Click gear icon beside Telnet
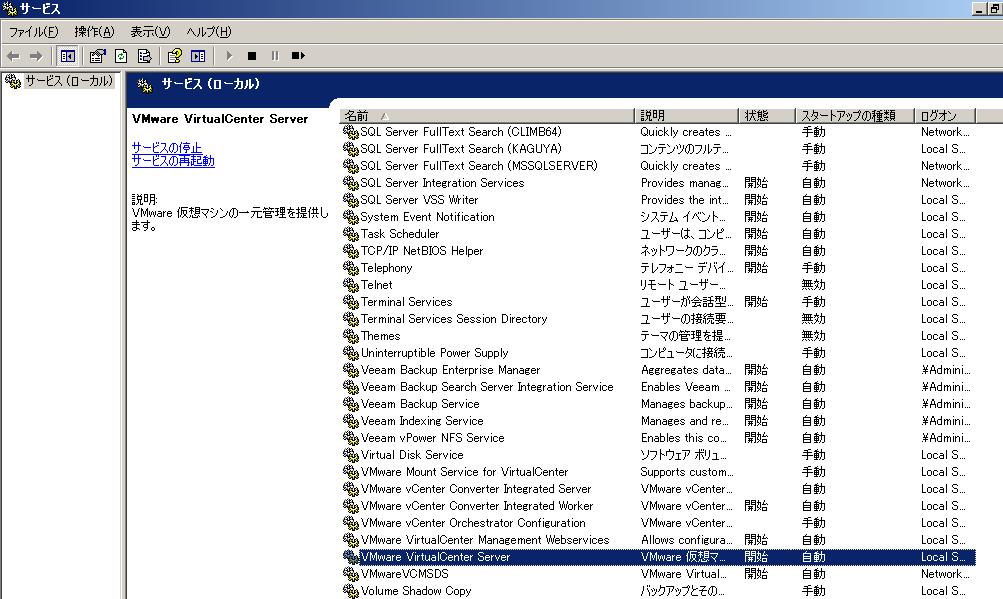Screen dimensions: 1003x599 pyautogui.click(x=351, y=285)
